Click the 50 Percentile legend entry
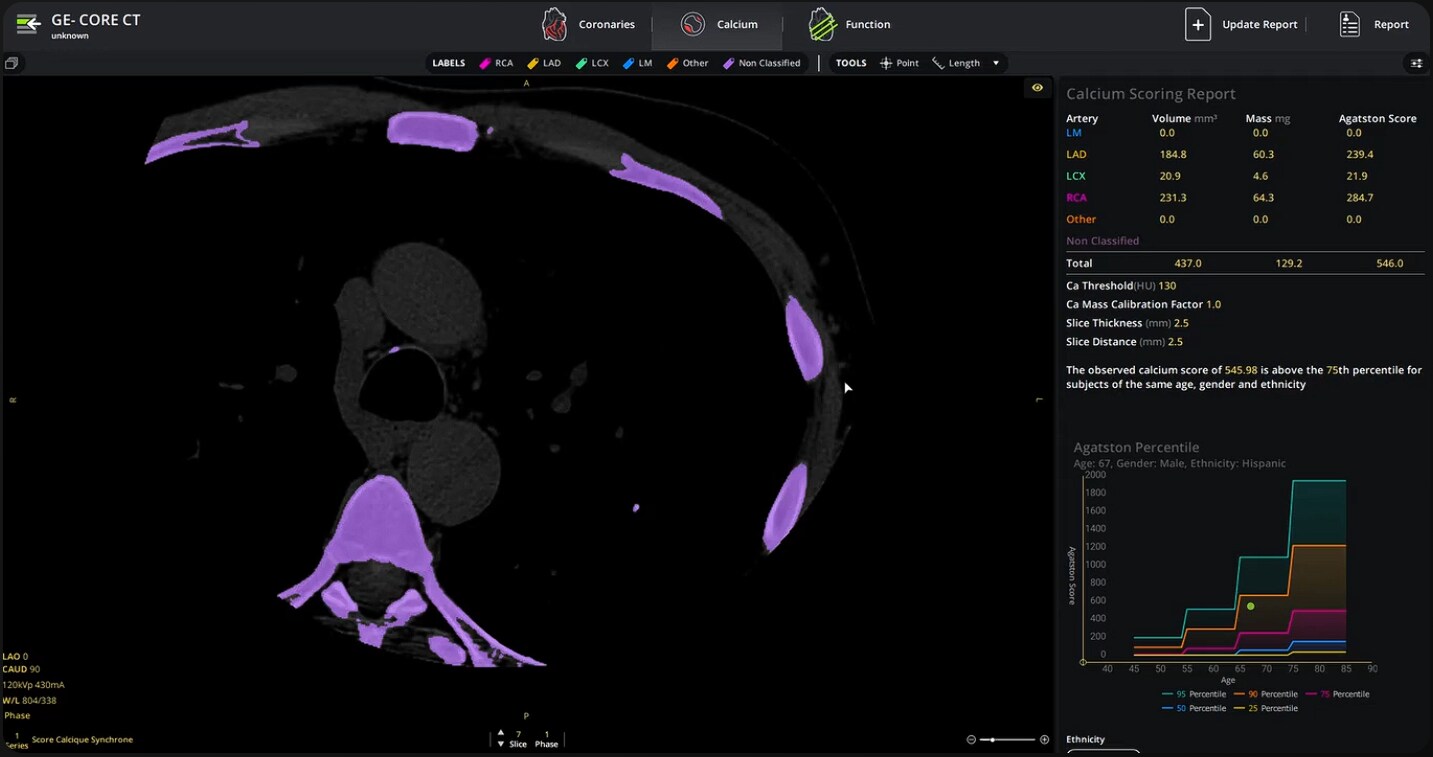The height and width of the screenshot is (757, 1433). pos(1194,708)
